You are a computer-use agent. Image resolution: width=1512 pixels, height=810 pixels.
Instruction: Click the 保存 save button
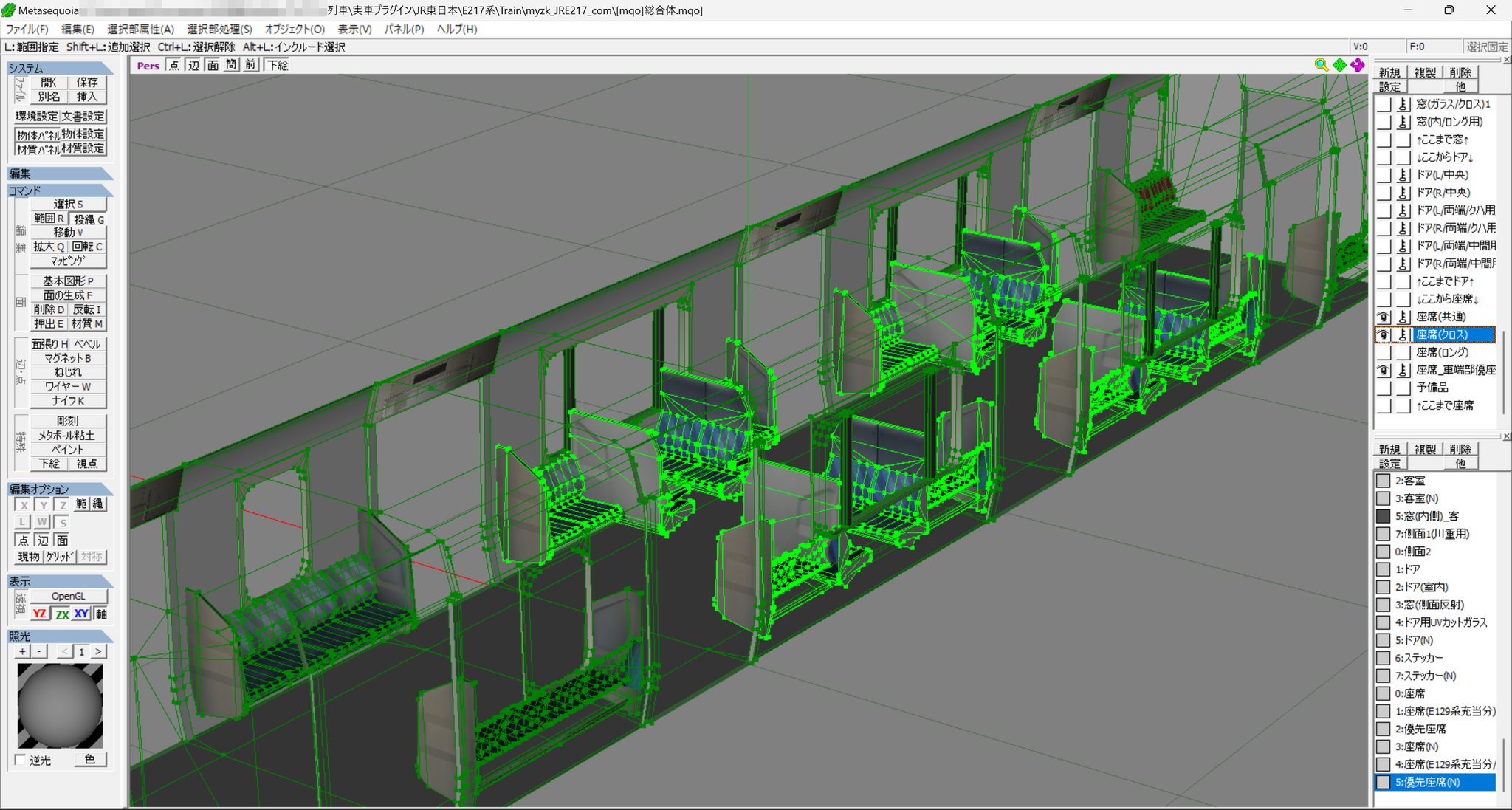coord(87,82)
